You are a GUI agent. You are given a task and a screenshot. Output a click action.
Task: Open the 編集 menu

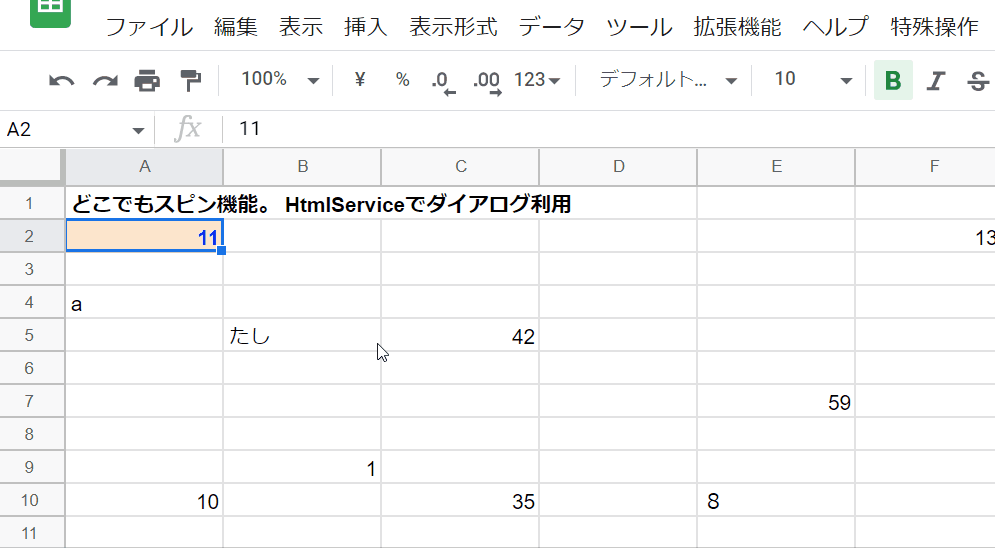(x=236, y=27)
